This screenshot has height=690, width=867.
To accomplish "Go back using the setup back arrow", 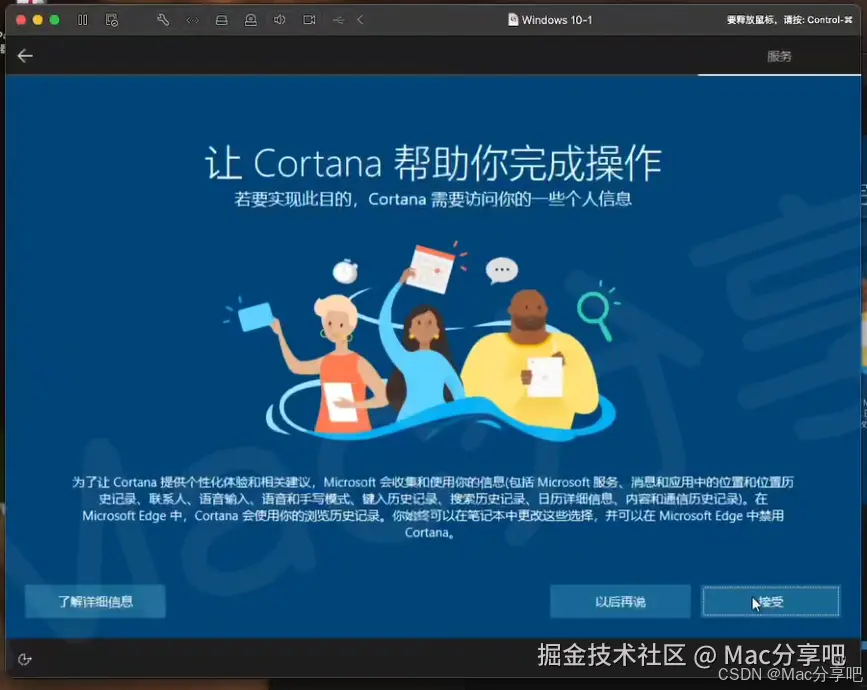I will pyautogui.click(x=24, y=56).
